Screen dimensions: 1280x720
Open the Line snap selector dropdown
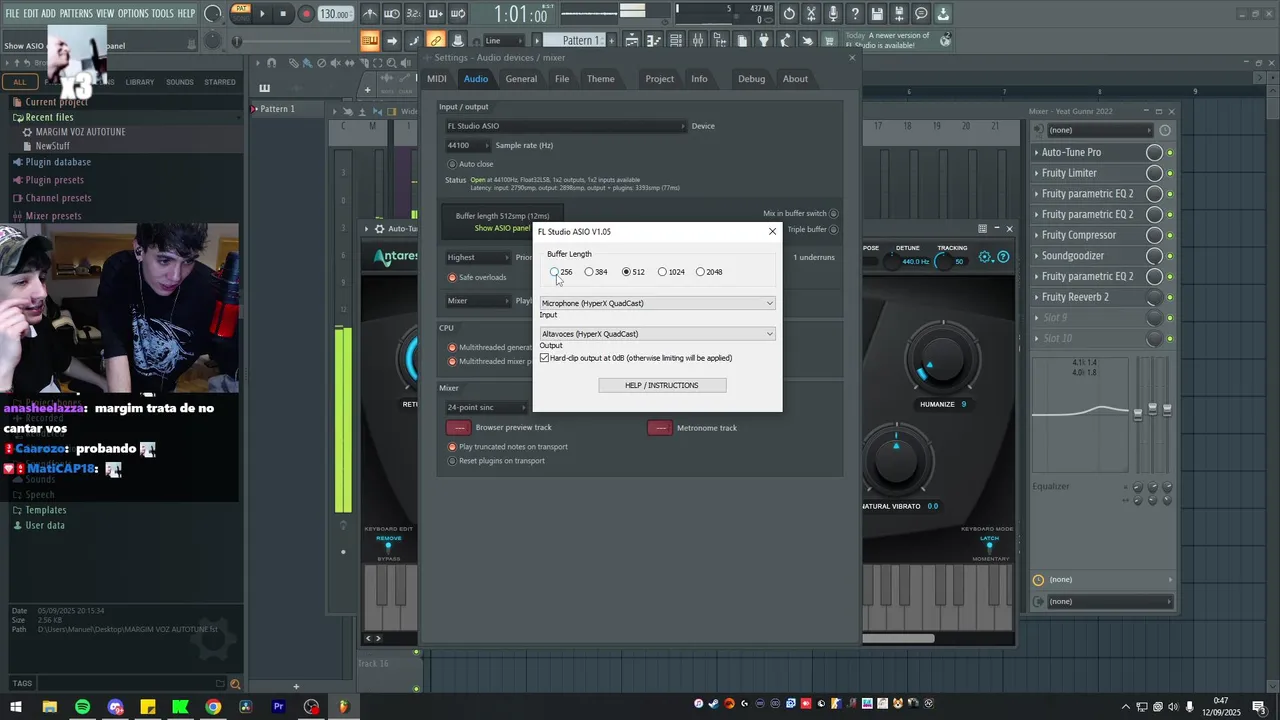click(505, 41)
